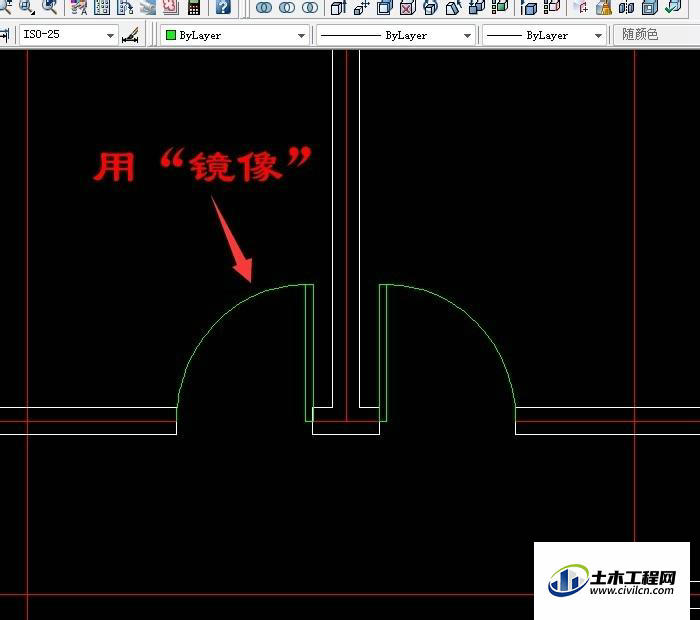The height and width of the screenshot is (620, 700).
Task: Select the Subtract solid editing tool
Action: pyautogui.click(x=287, y=7)
